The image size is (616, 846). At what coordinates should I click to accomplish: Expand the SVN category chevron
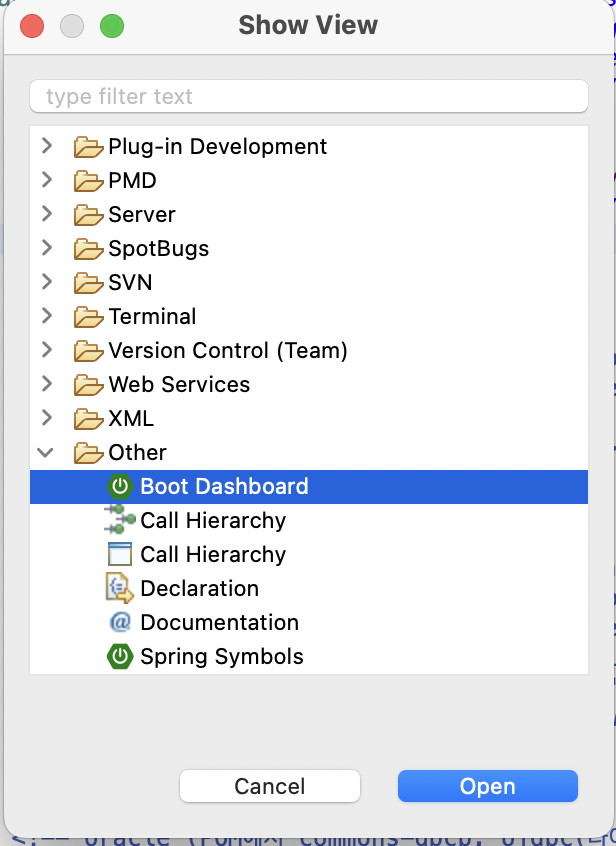coord(47,282)
